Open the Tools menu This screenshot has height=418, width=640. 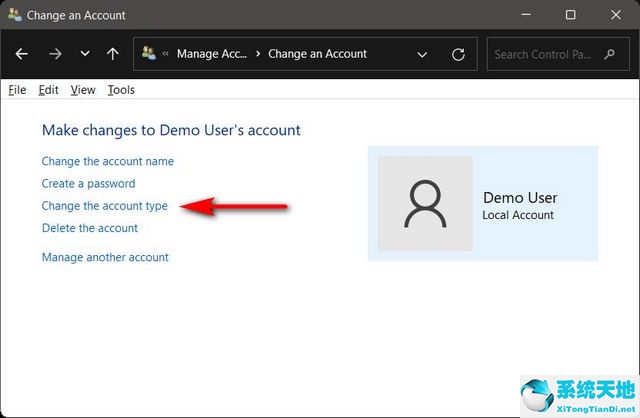pos(121,90)
